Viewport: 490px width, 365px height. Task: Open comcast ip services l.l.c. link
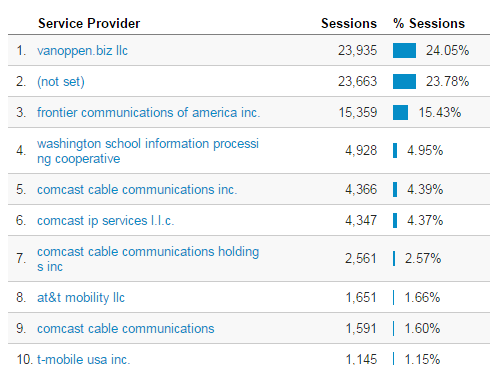(106, 220)
